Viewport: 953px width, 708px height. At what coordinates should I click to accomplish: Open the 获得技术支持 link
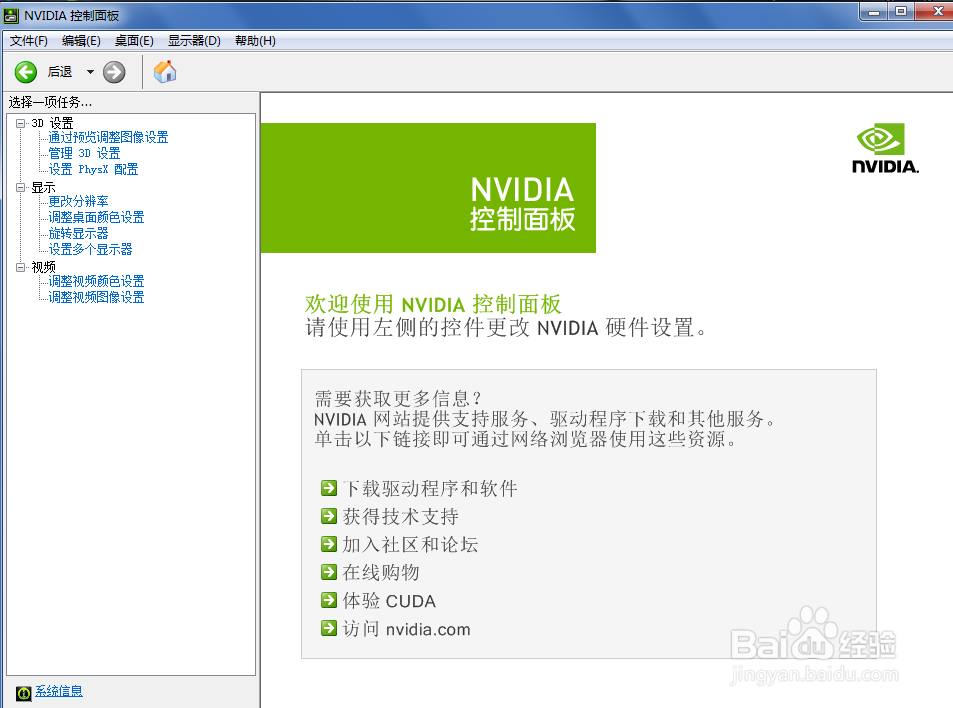pyautogui.click(x=401, y=517)
